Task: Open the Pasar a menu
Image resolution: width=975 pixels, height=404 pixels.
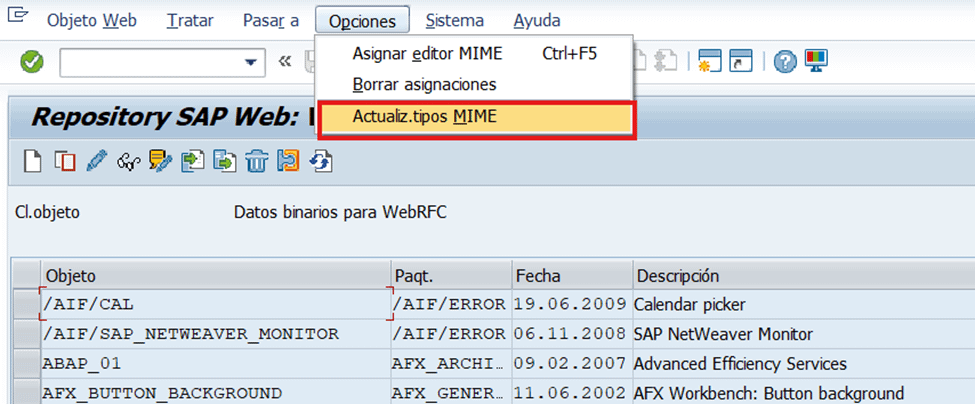Action: click(270, 20)
